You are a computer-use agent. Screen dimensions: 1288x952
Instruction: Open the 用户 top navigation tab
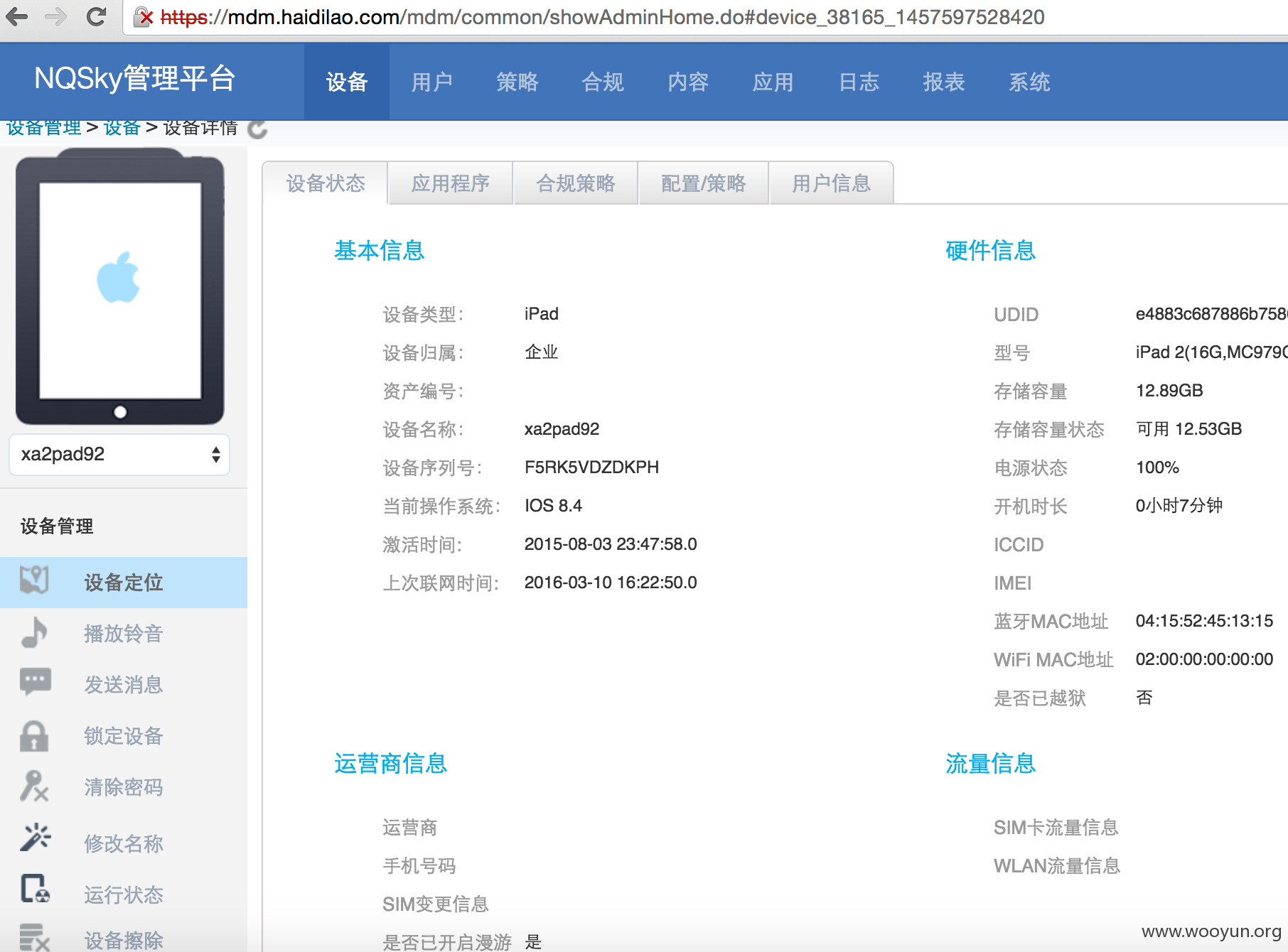point(432,82)
